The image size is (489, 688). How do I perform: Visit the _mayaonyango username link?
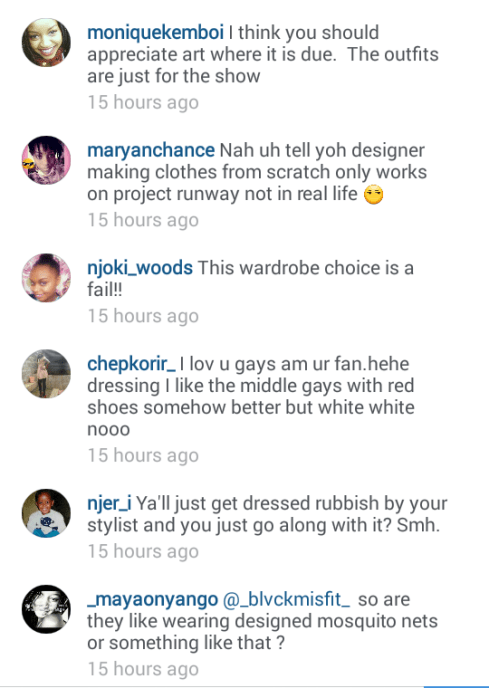(152, 599)
